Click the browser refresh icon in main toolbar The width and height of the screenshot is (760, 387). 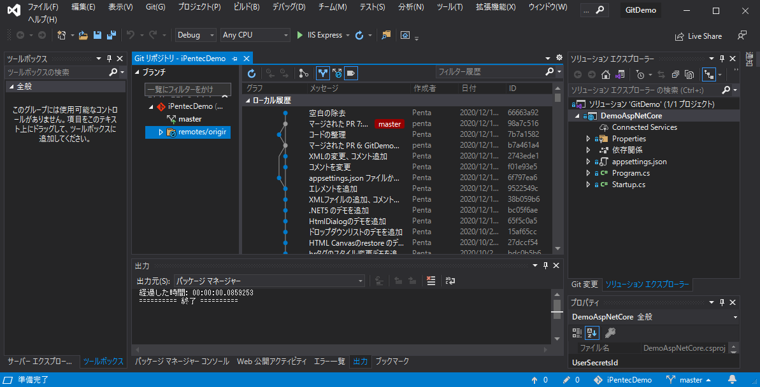click(359, 35)
